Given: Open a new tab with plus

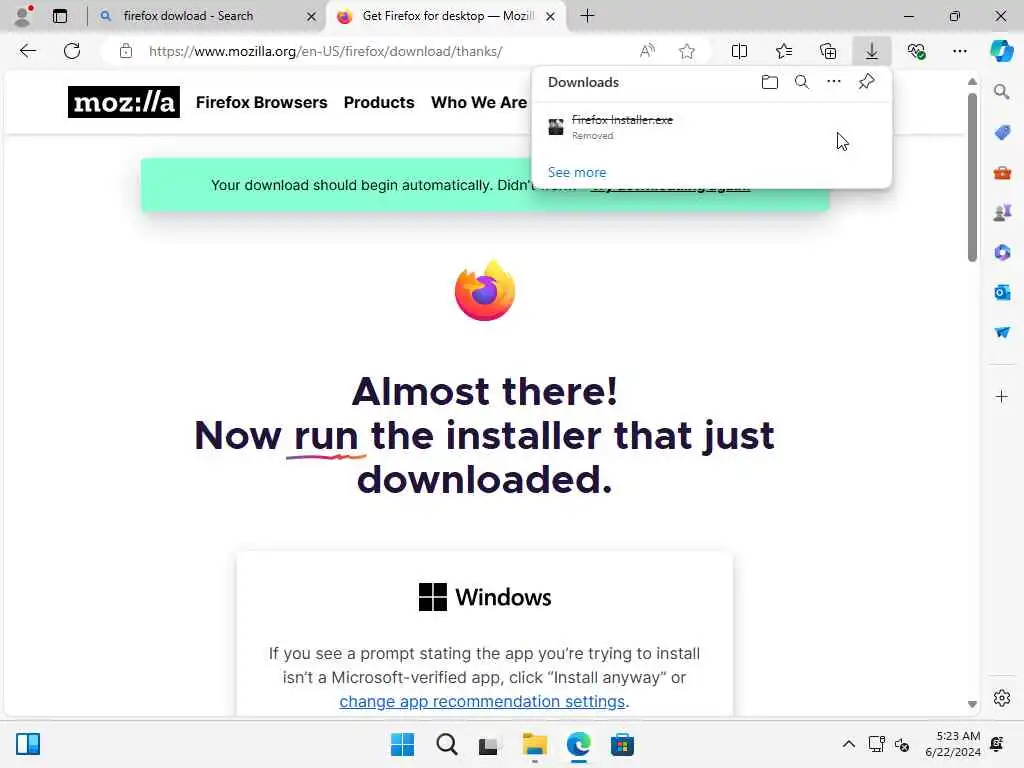Looking at the screenshot, I should click(587, 16).
